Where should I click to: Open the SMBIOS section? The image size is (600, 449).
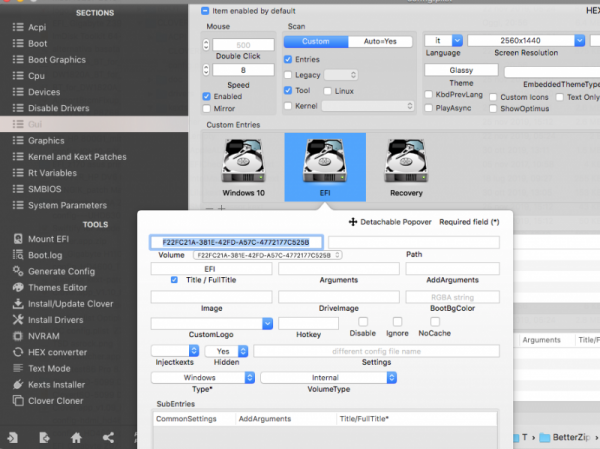click(x=47, y=189)
